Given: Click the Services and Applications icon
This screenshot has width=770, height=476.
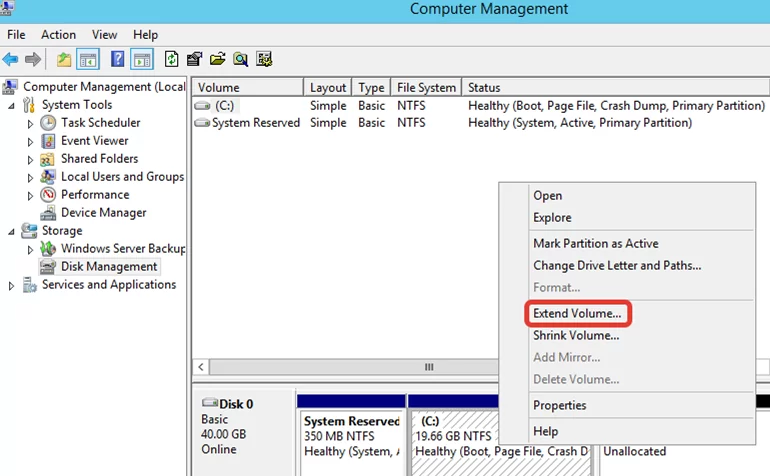Looking at the screenshot, I should (29, 285).
